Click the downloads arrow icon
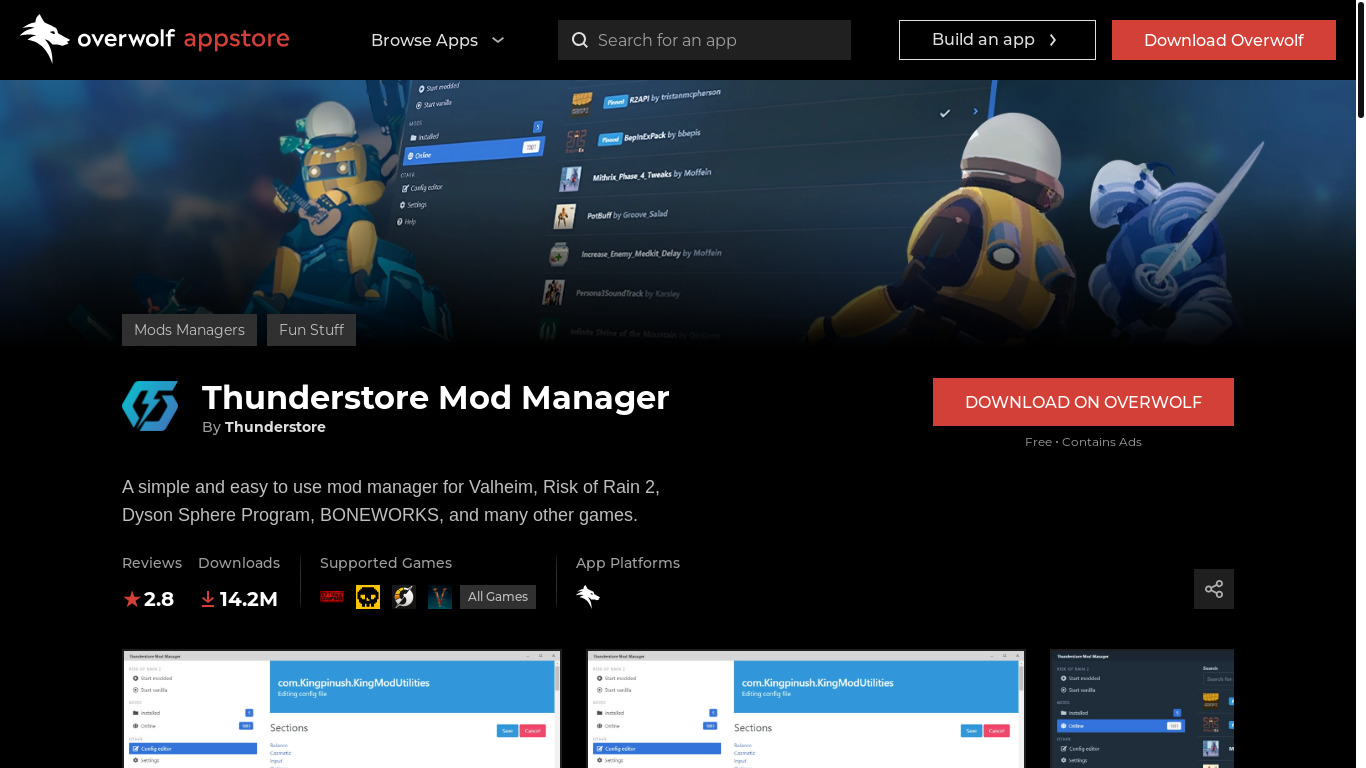 pyautogui.click(x=208, y=599)
